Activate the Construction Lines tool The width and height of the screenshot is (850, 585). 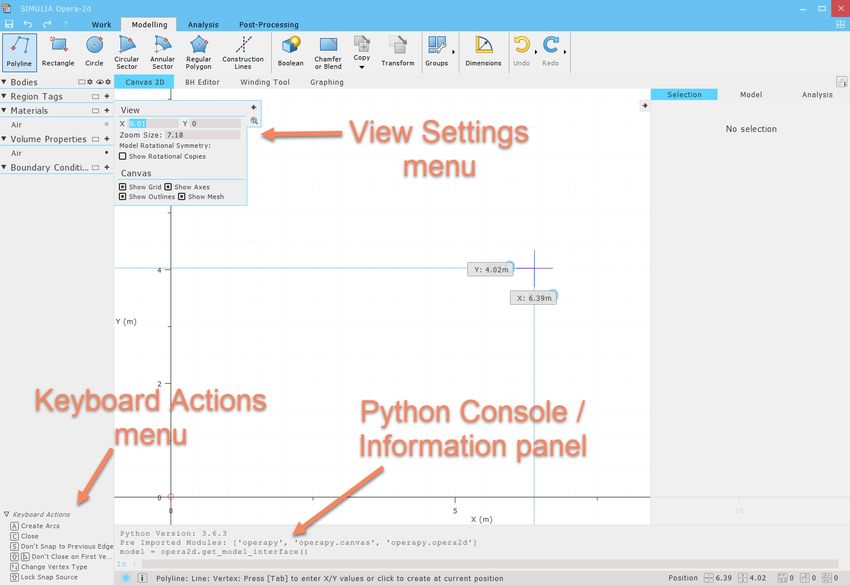(243, 53)
